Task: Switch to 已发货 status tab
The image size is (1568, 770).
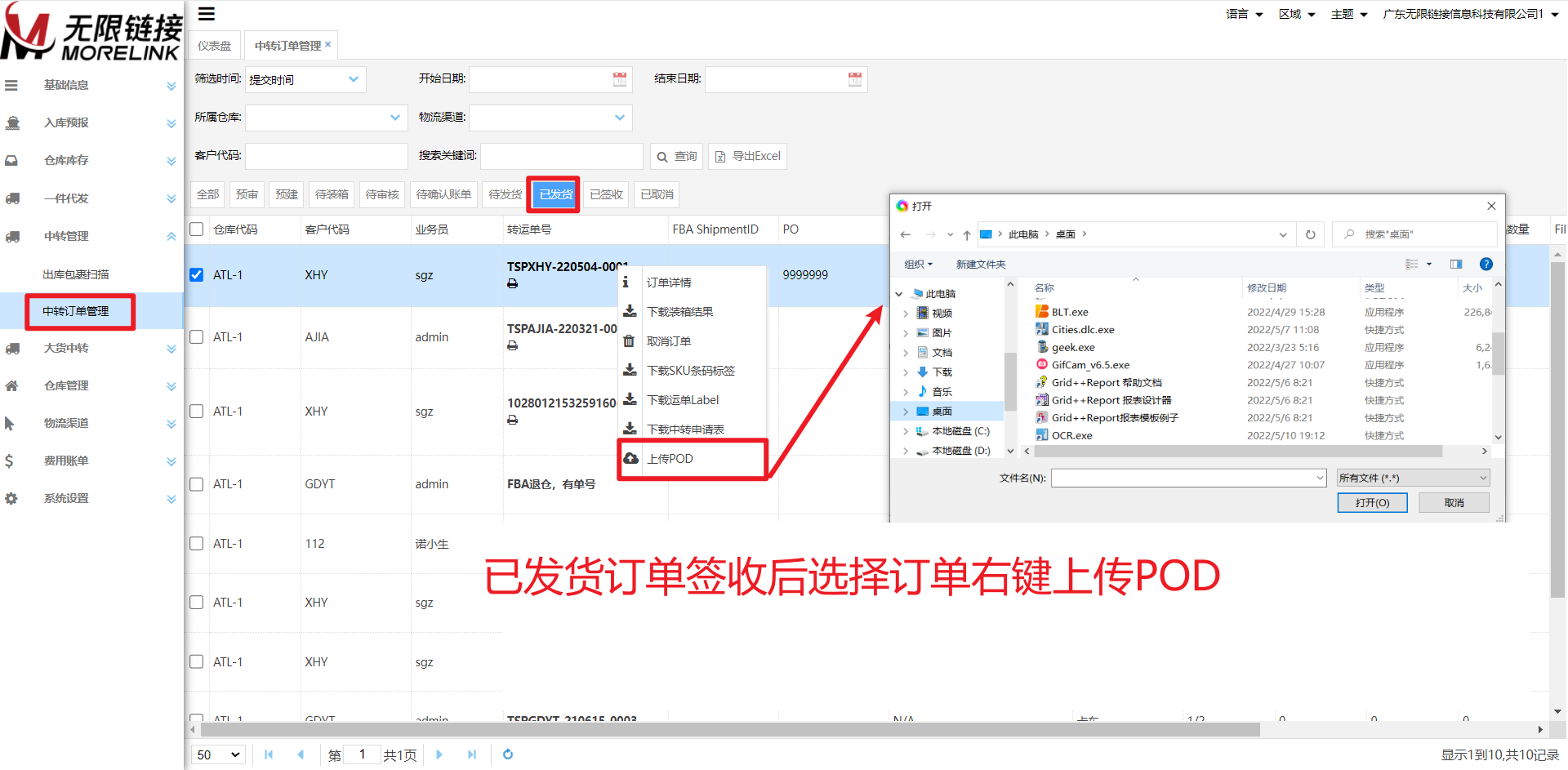Action: click(x=555, y=194)
